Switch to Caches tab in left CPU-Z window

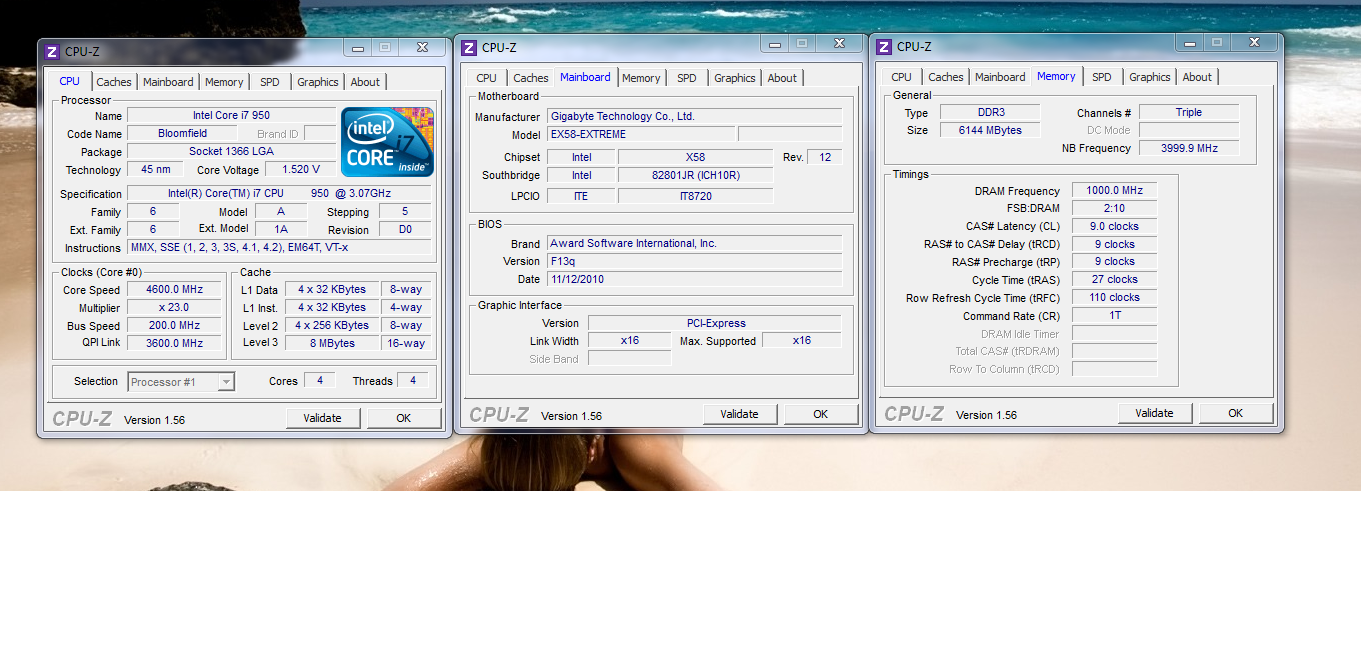[x=114, y=82]
